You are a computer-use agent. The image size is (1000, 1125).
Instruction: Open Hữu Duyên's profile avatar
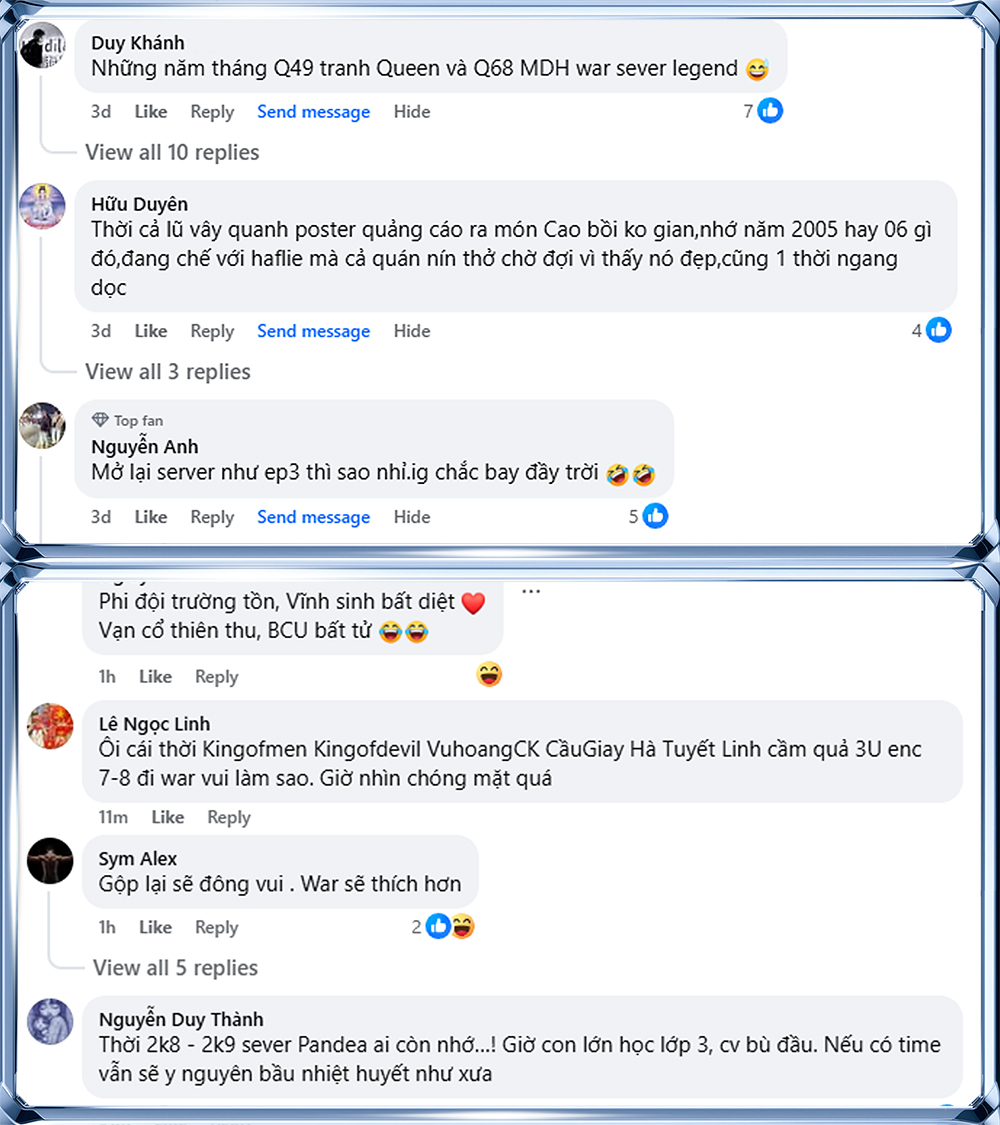tap(43, 206)
